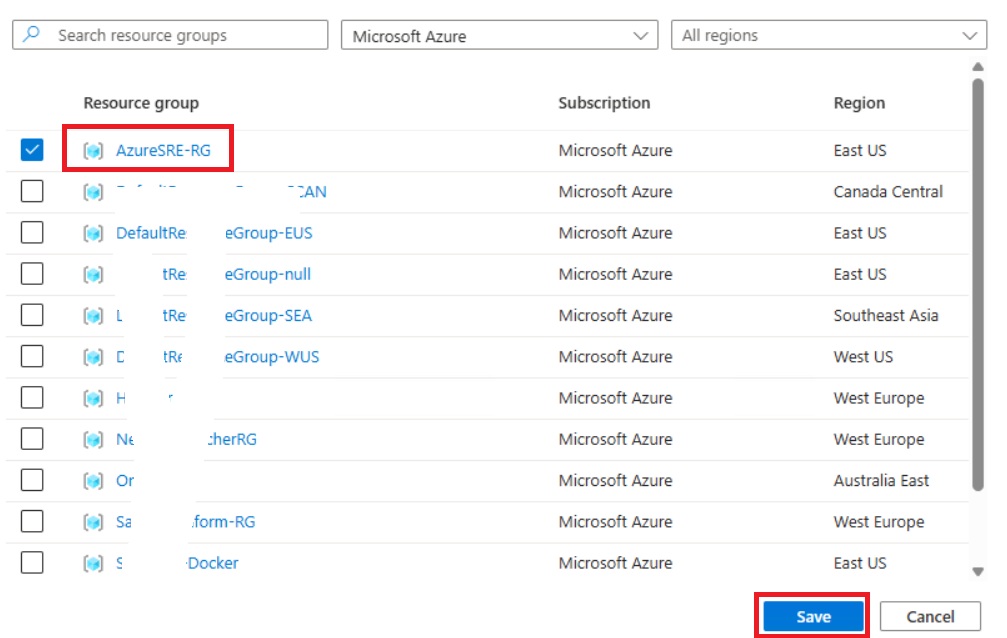
Task: Sort by the Resource group column header
Action: (x=141, y=103)
